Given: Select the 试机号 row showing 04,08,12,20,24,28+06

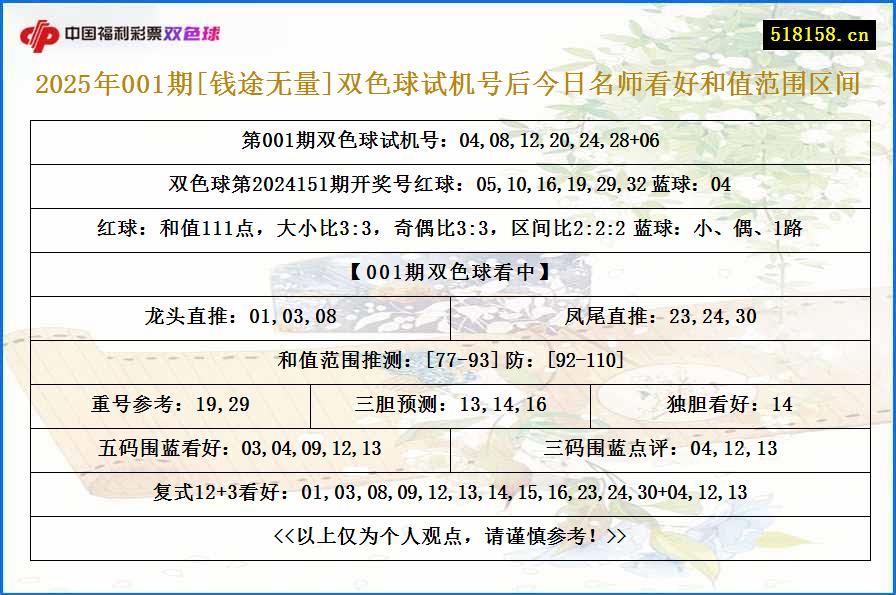Looking at the screenshot, I should 447,142.
